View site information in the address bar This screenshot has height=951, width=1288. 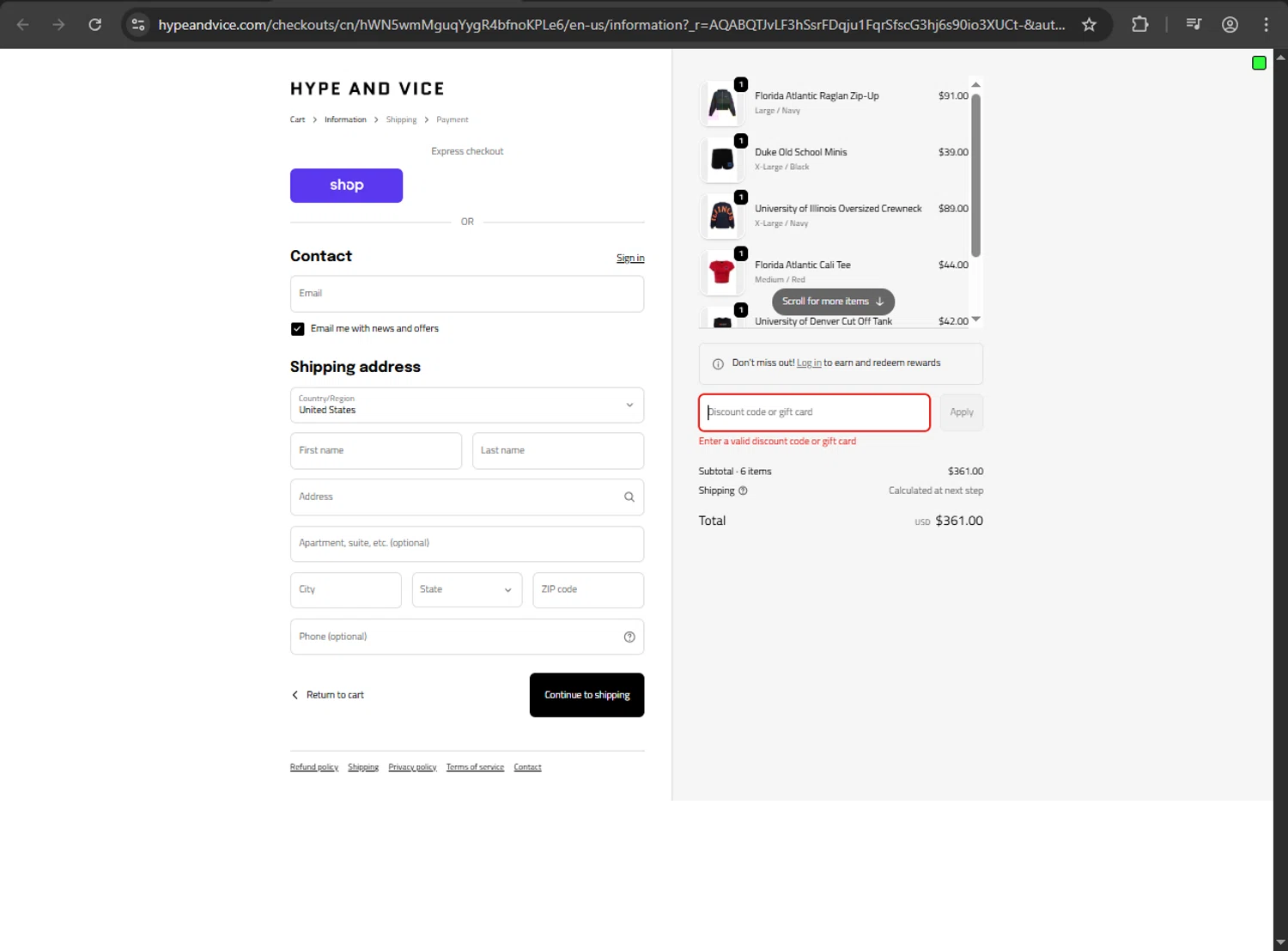click(138, 24)
